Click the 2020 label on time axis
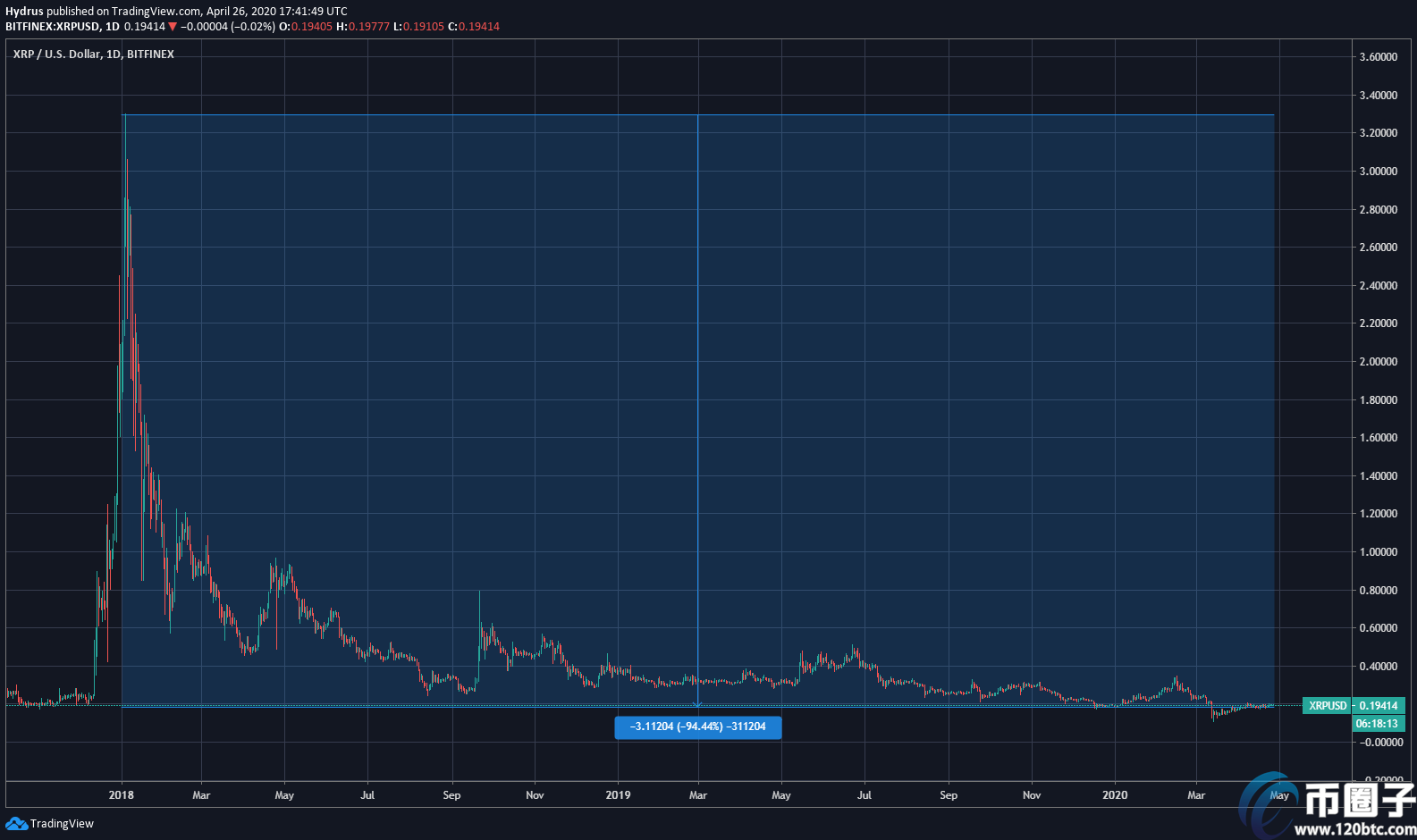 click(1115, 795)
